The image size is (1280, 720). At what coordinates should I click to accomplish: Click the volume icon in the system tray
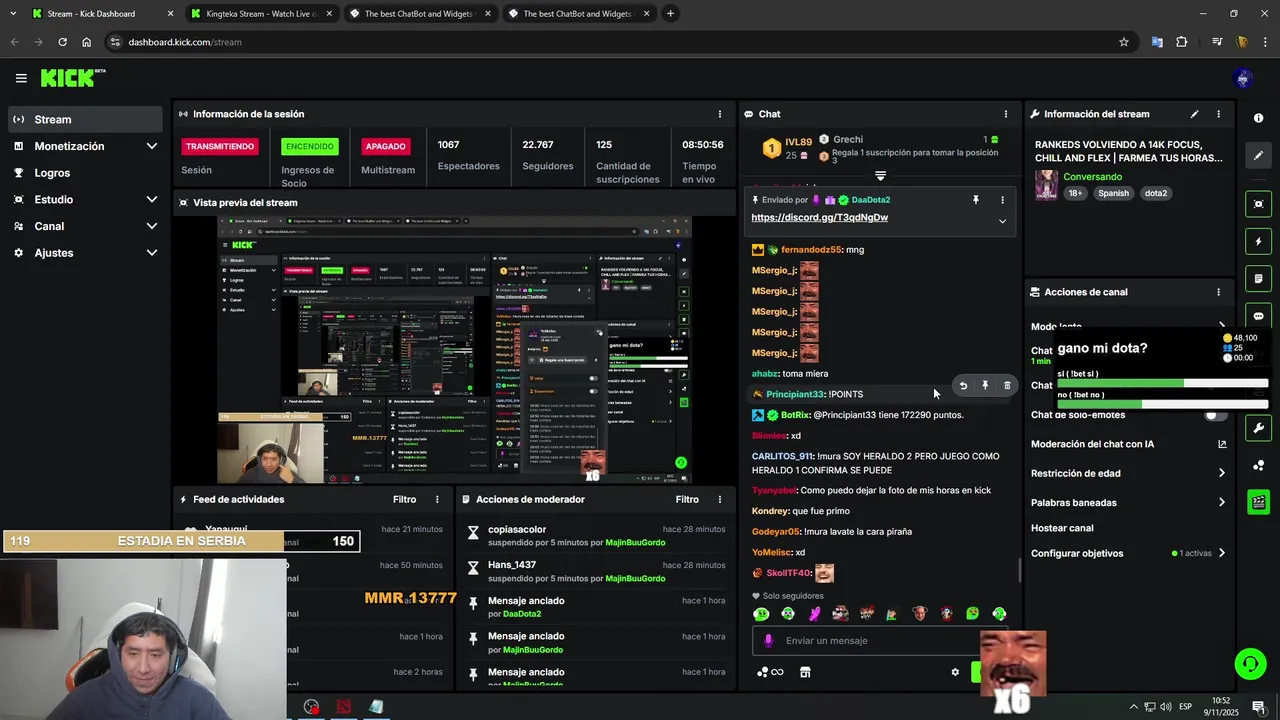pyautogui.click(x=1166, y=707)
